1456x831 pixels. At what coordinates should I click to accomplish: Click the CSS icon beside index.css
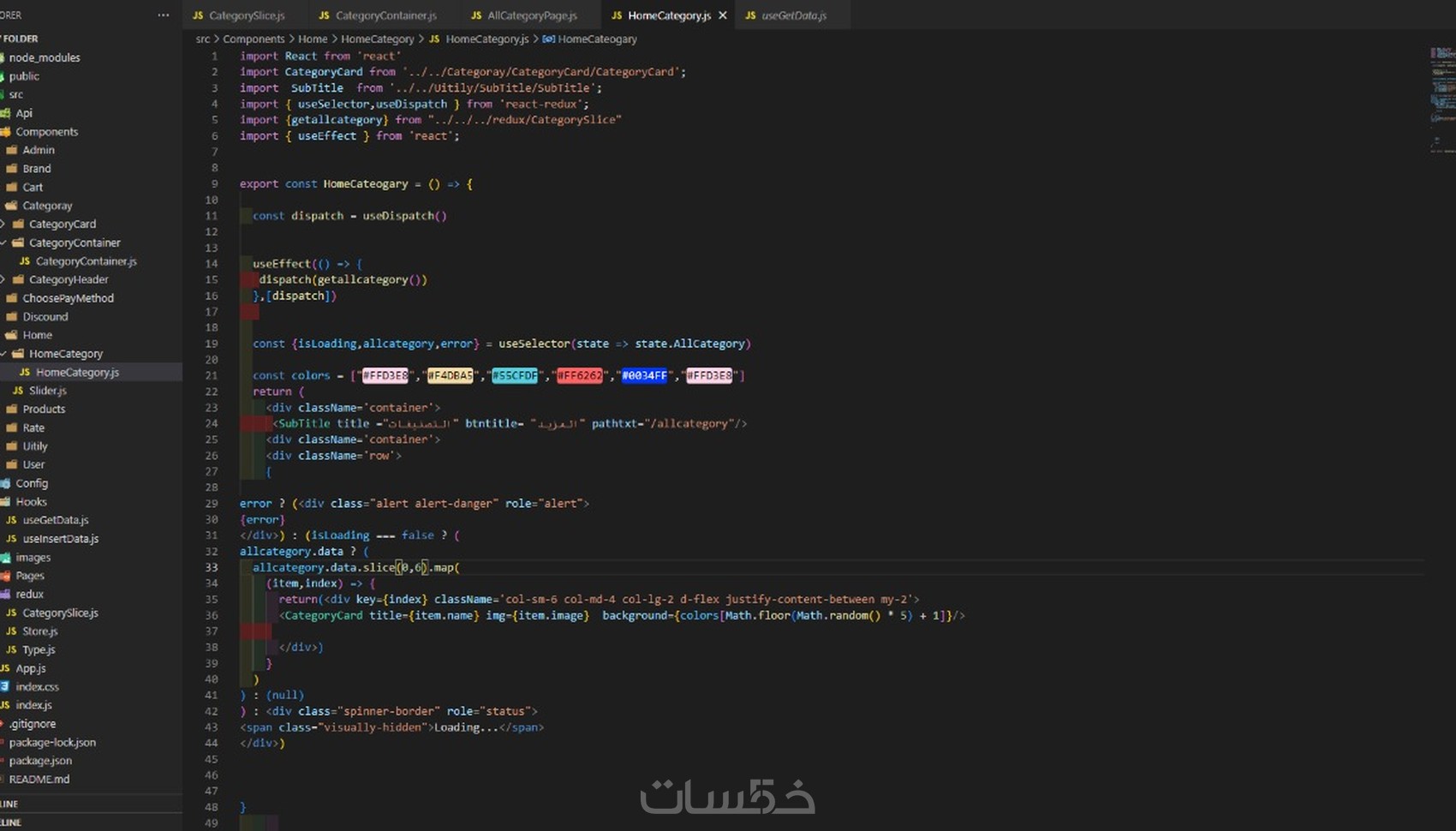pos(5,687)
